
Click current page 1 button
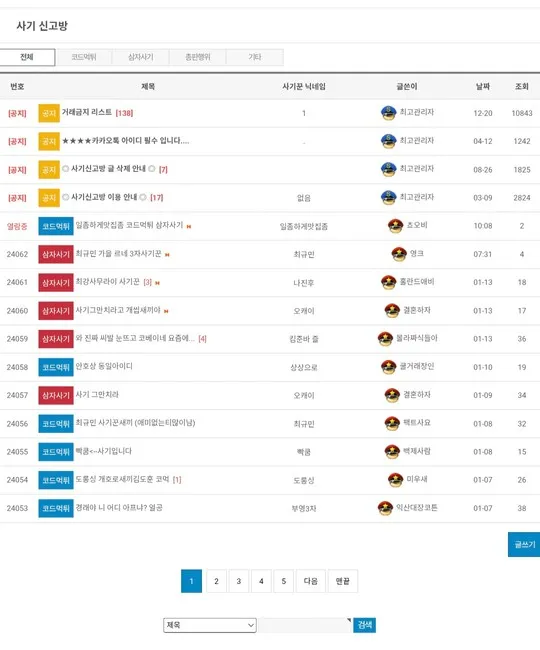tap(191, 581)
